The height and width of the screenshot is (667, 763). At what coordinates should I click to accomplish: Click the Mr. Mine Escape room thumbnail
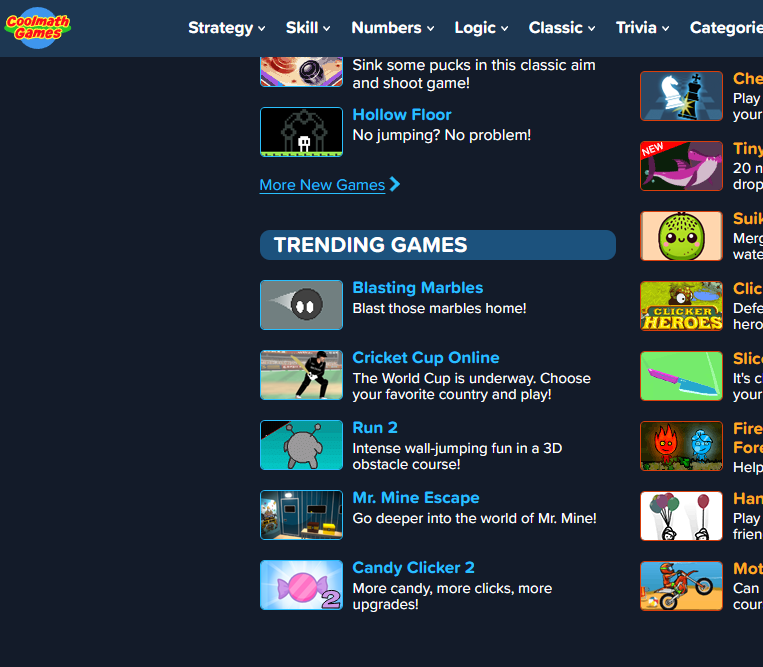click(x=301, y=515)
